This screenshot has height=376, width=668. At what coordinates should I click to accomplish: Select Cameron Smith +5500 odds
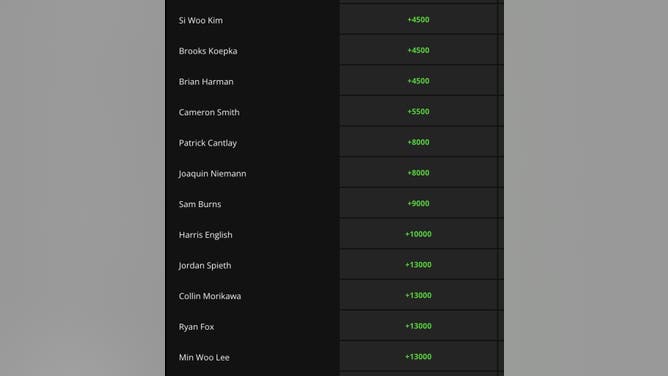click(x=418, y=112)
